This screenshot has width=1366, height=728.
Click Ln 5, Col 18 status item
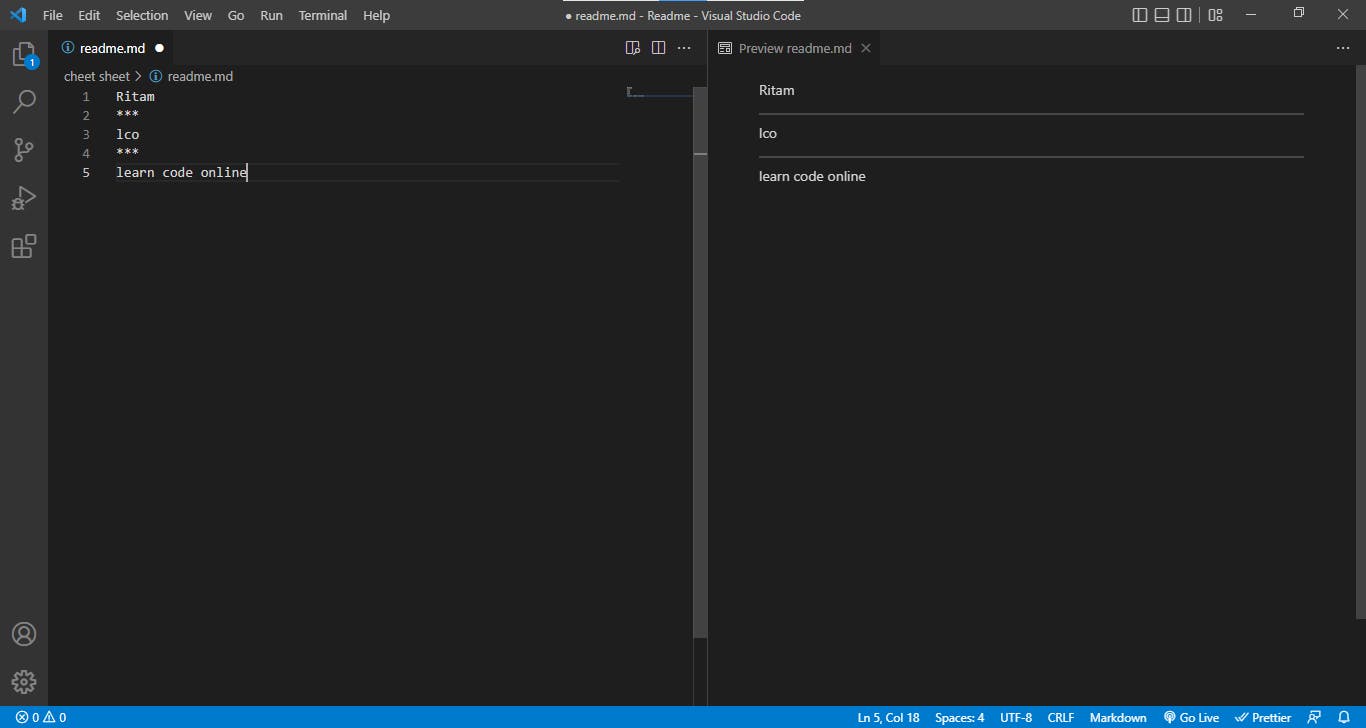[x=888, y=717]
